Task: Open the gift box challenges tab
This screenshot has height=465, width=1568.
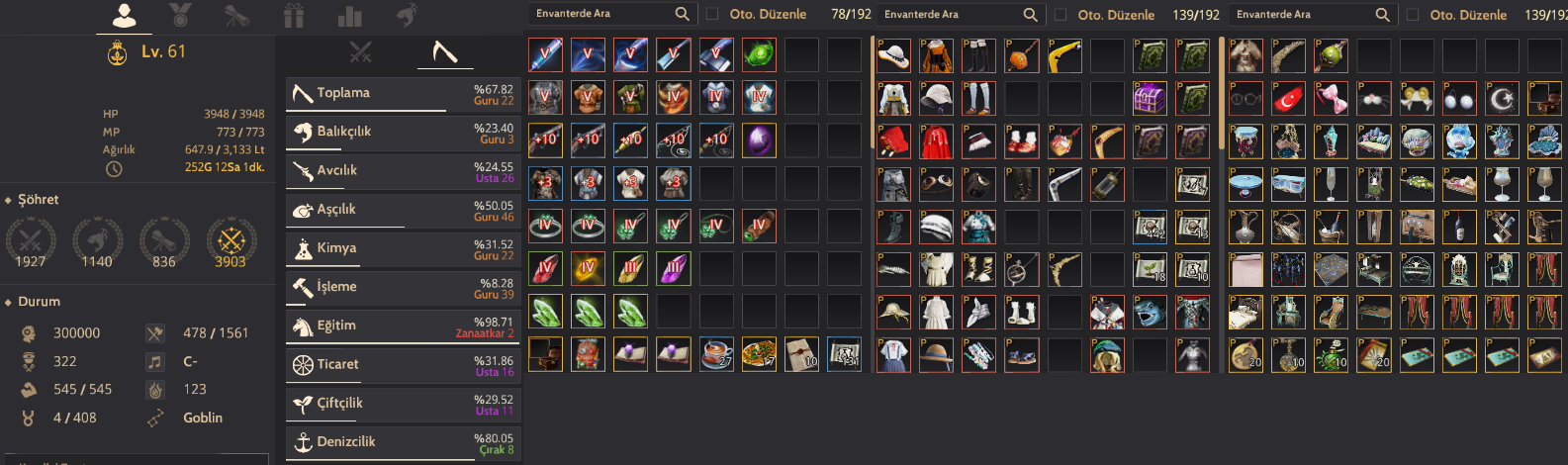Action: pos(294,15)
